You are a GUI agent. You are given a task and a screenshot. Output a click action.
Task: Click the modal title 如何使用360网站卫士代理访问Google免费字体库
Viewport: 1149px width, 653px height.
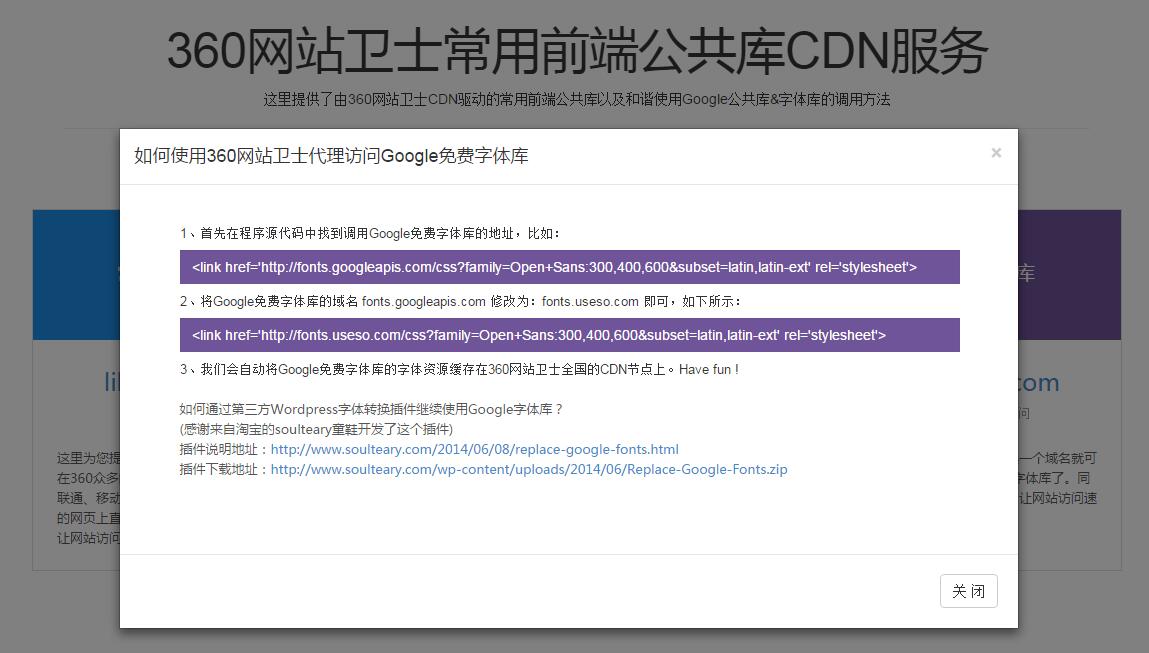(x=331, y=156)
